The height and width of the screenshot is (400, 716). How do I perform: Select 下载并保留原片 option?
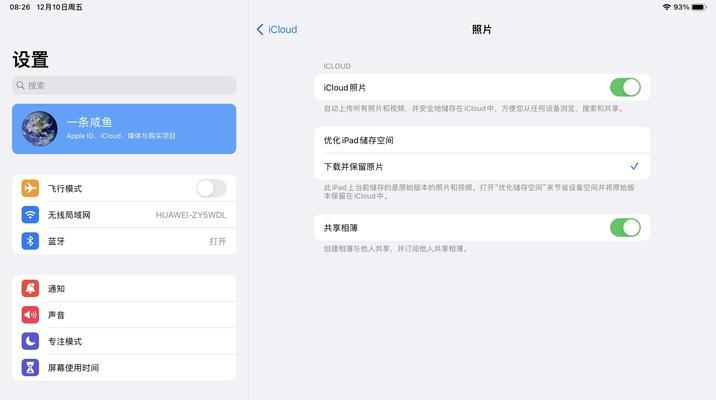pos(482,167)
